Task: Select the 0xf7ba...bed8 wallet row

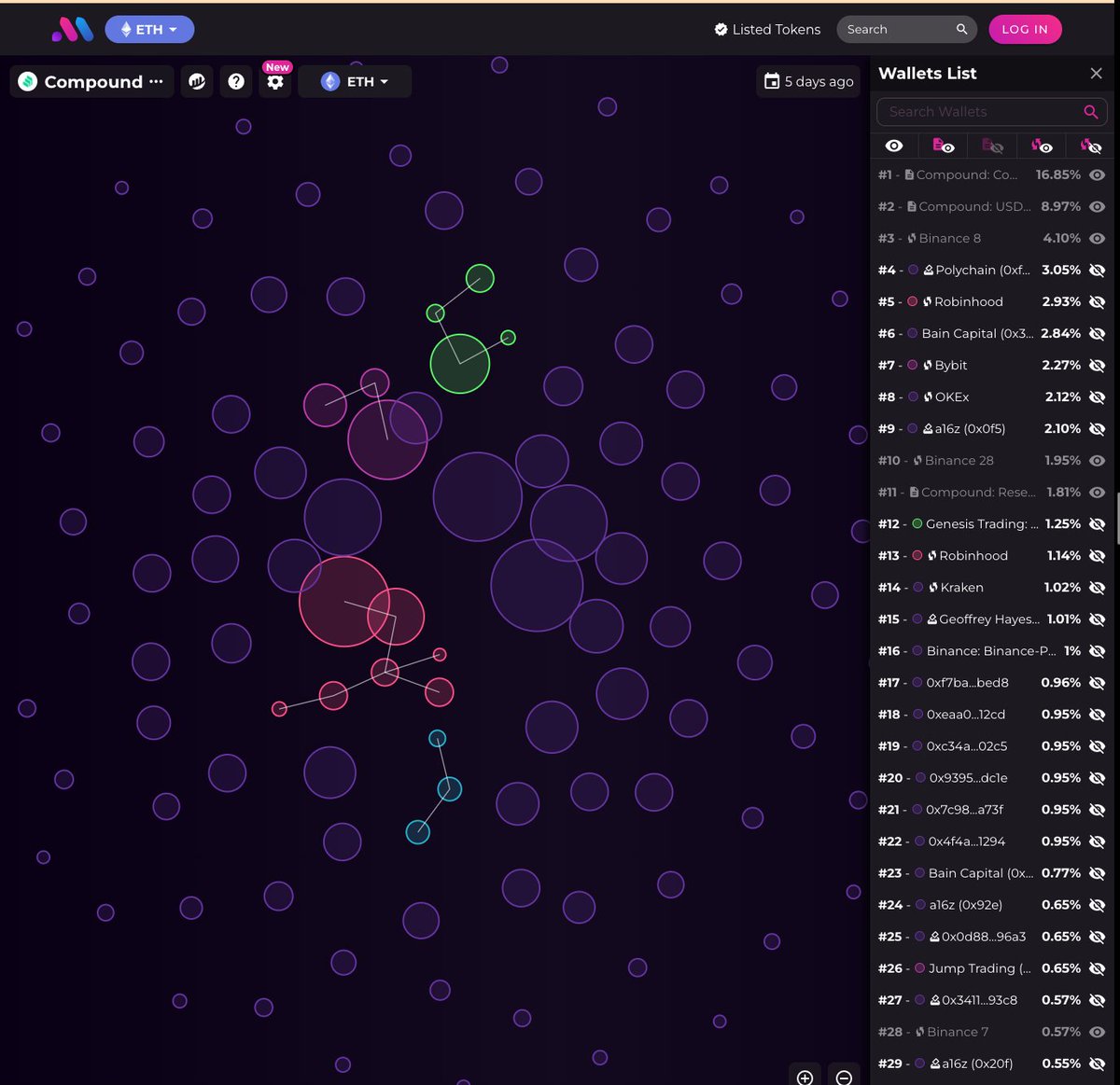Action: [x=991, y=682]
